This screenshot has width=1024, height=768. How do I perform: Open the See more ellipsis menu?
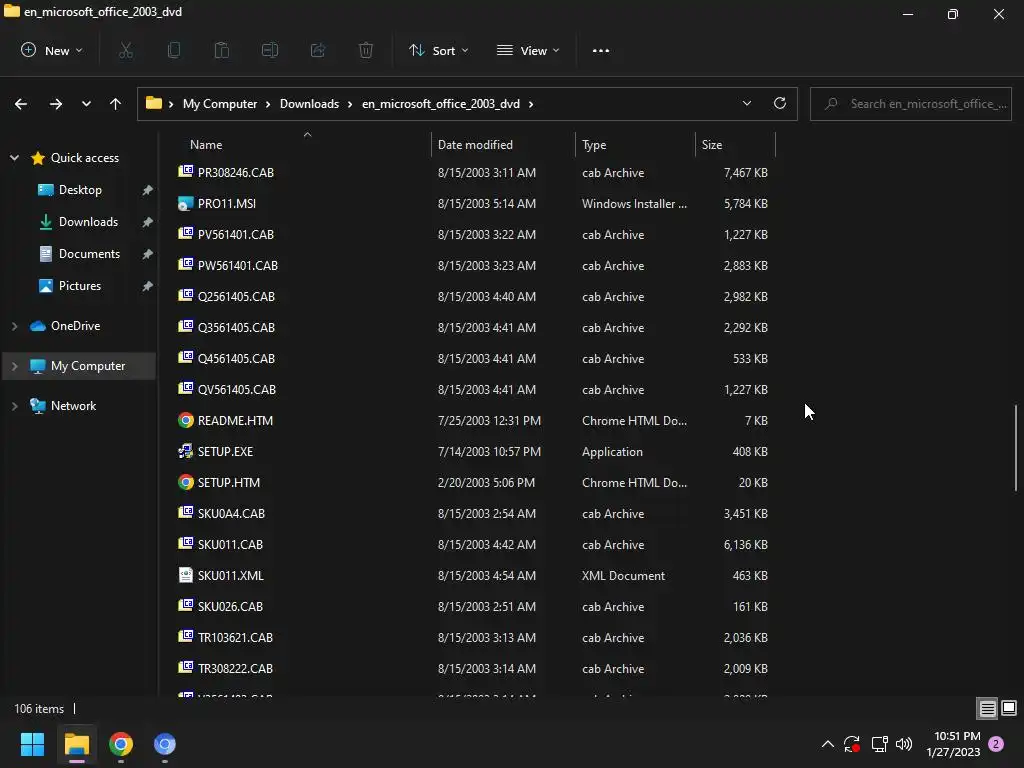coord(601,50)
